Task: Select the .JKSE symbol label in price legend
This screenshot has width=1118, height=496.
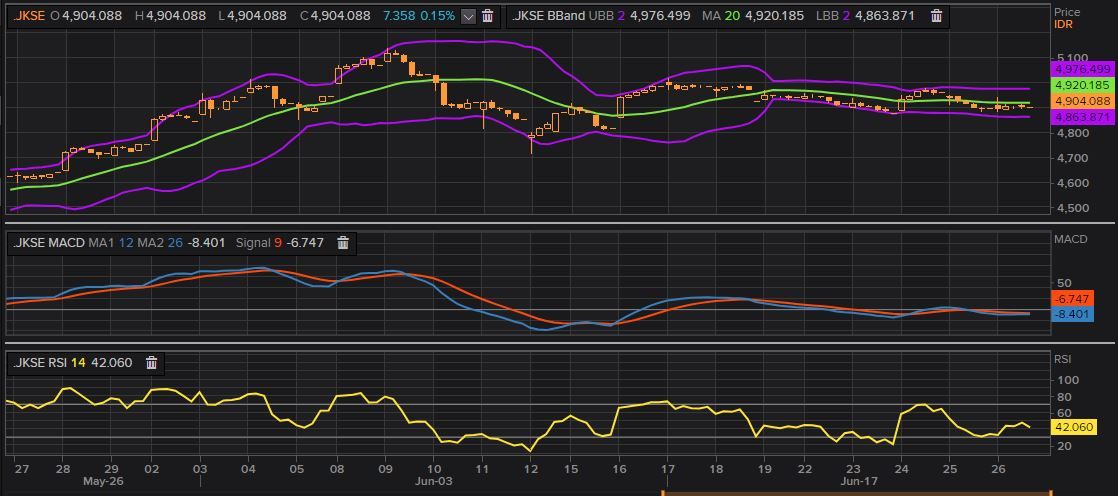Action: (x=29, y=16)
